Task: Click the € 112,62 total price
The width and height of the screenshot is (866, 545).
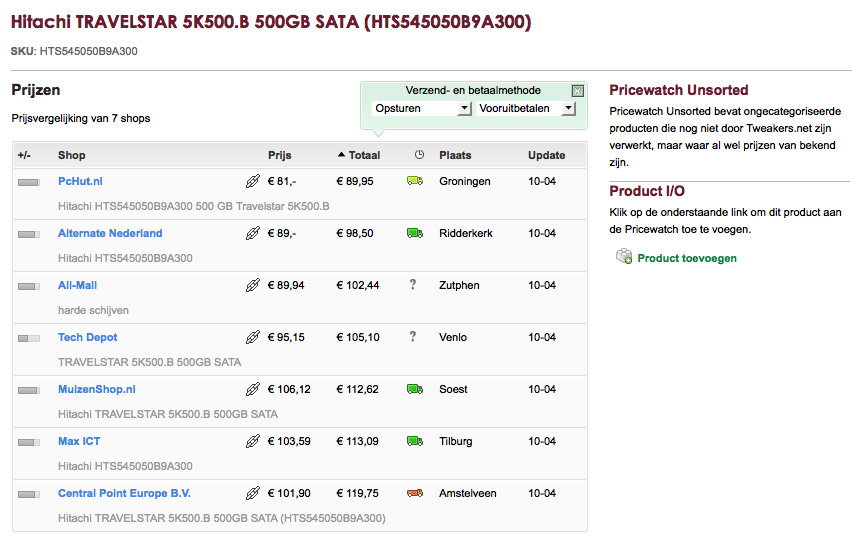Action: 357,389
